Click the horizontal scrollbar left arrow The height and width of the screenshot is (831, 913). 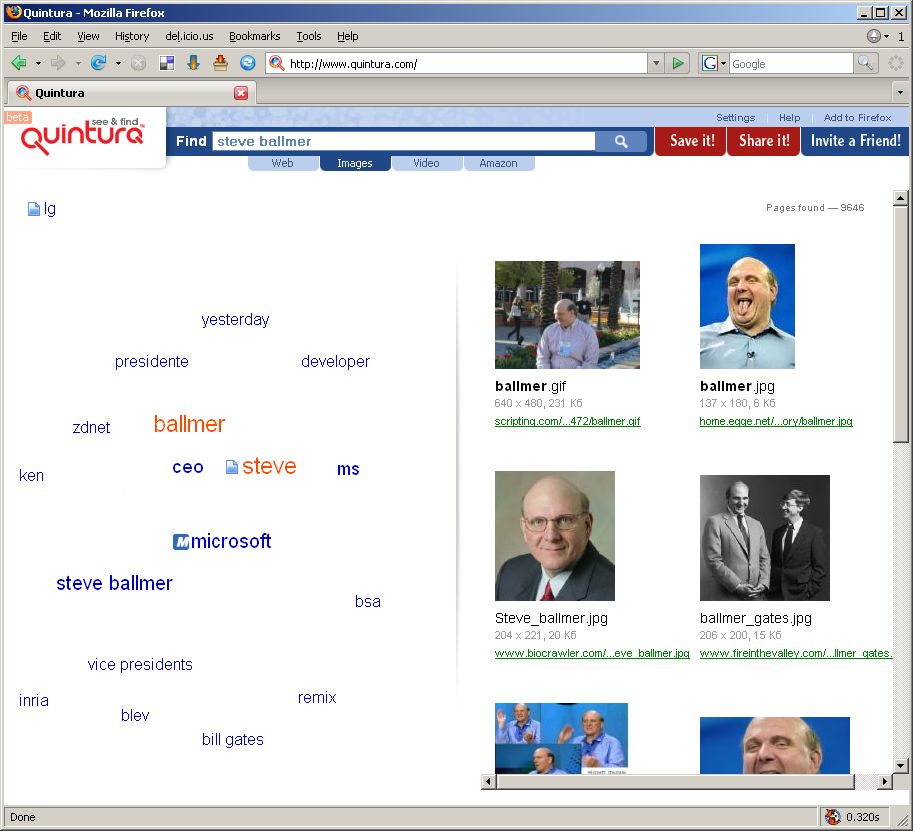[x=489, y=782]
